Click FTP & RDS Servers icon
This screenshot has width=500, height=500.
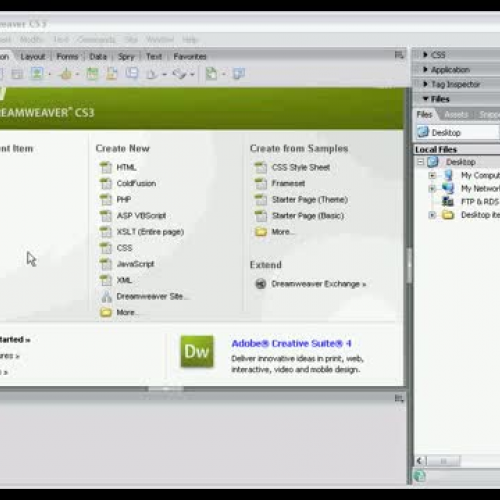click(448, 202)
